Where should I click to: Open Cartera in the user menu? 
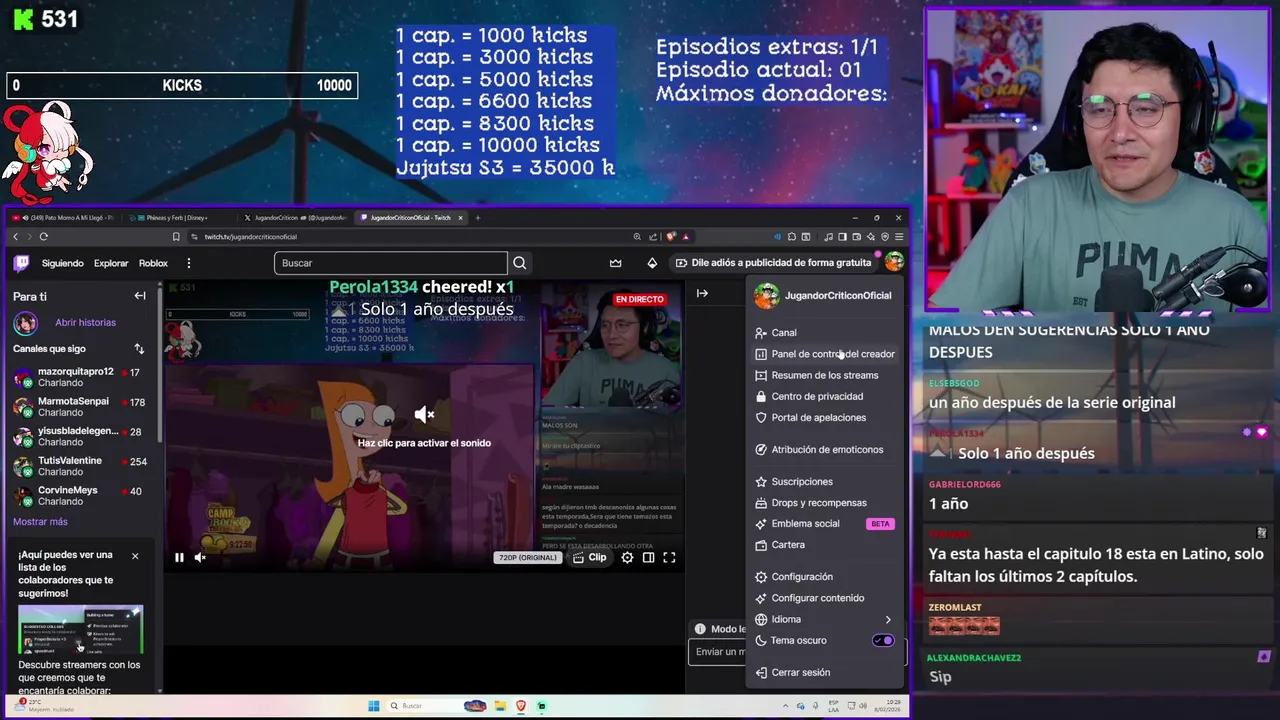coord(826,545)
